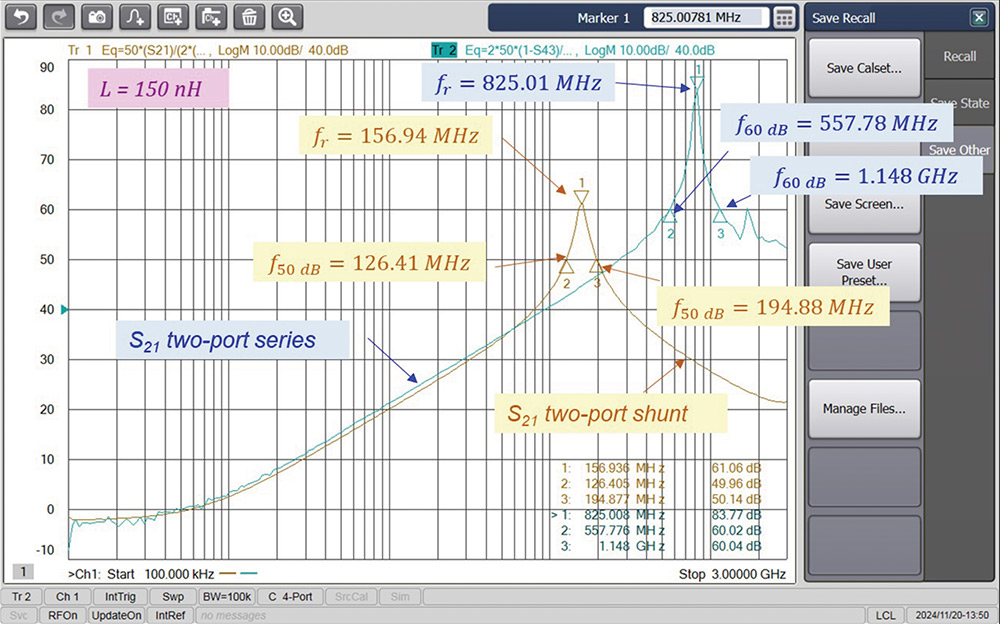The height and width of the screenshot is (624, 1000).
Task: Open the numeric keypad icon beside Marker 1
Action: (784, 18)
